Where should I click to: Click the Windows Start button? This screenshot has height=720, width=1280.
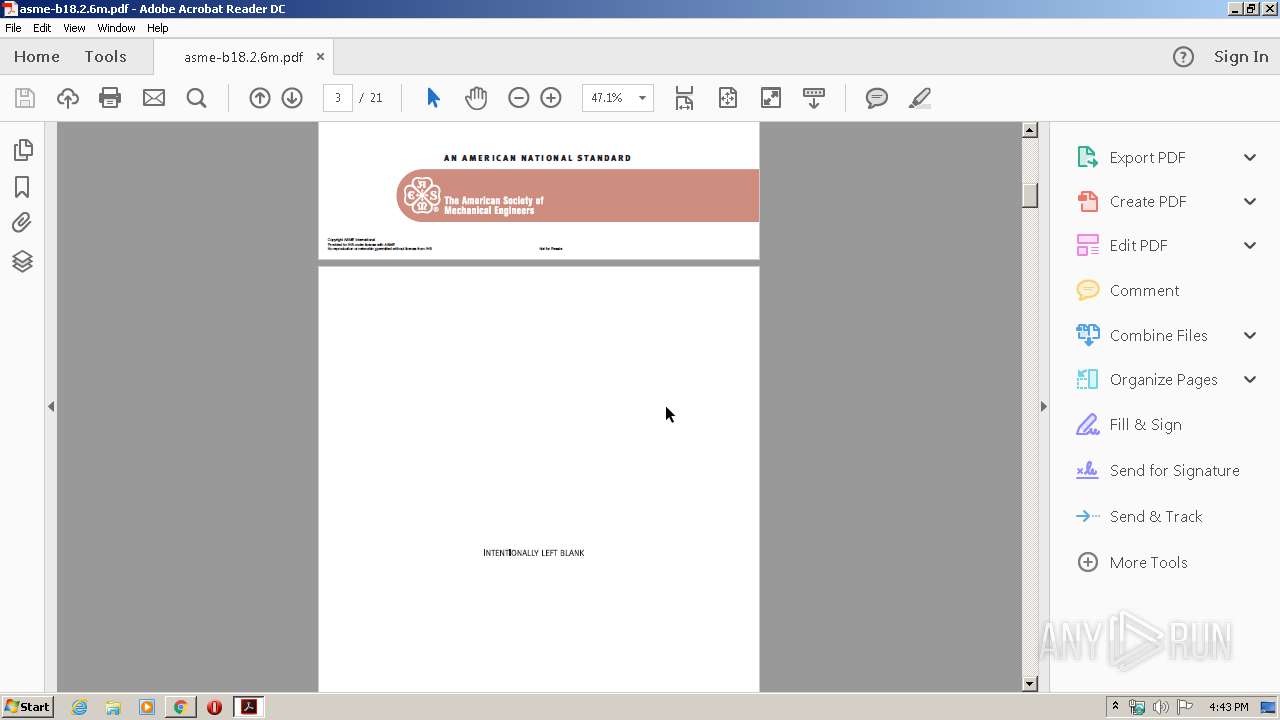click(x=27, y=707)
